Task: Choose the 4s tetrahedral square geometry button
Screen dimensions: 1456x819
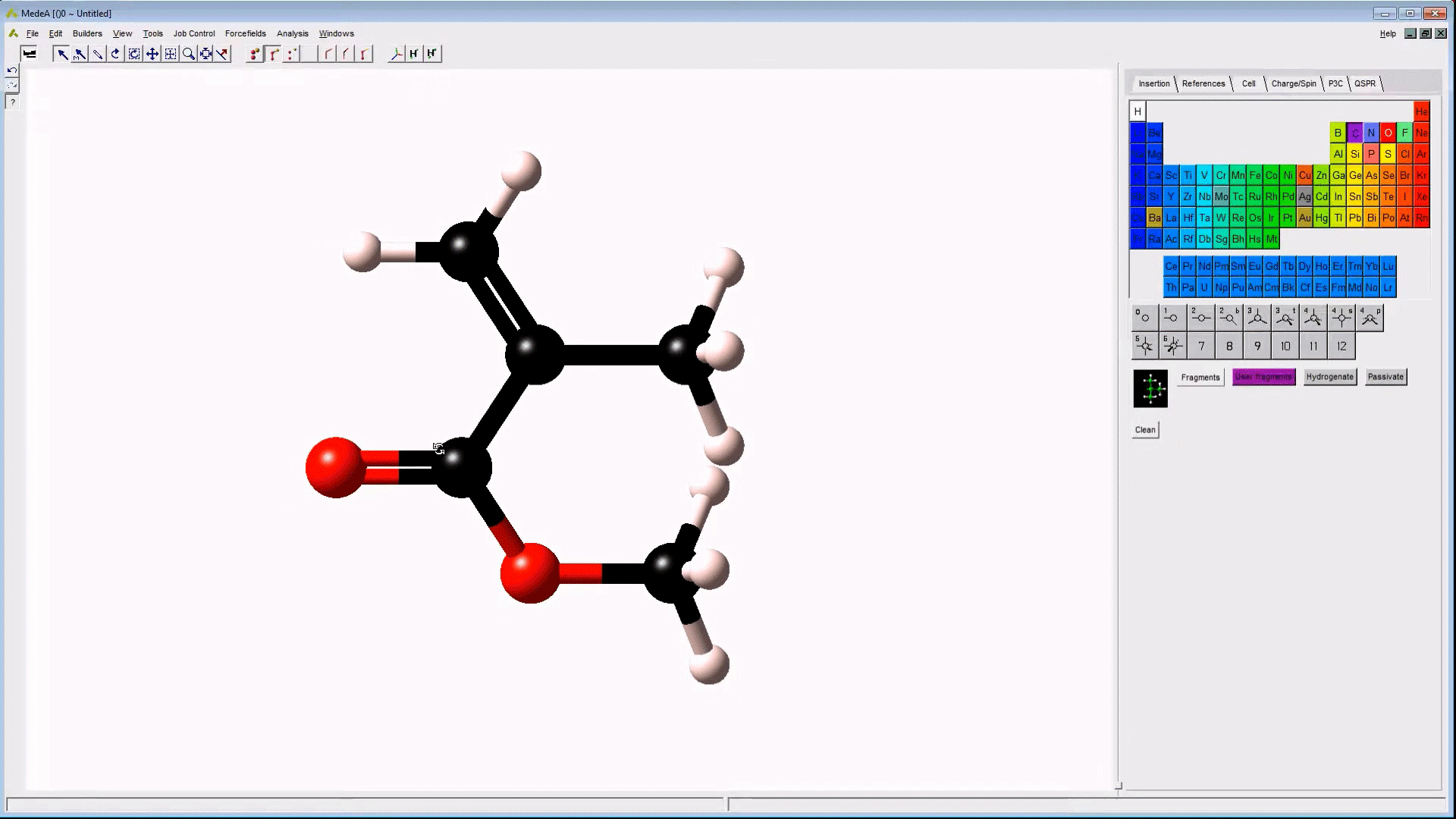Action: coord(1341,318)
